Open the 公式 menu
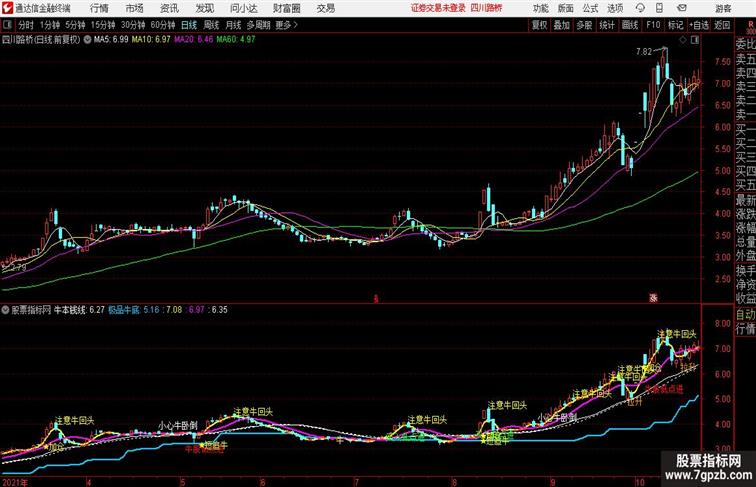Viewport: 756px width, 487px height. (590, 8)
